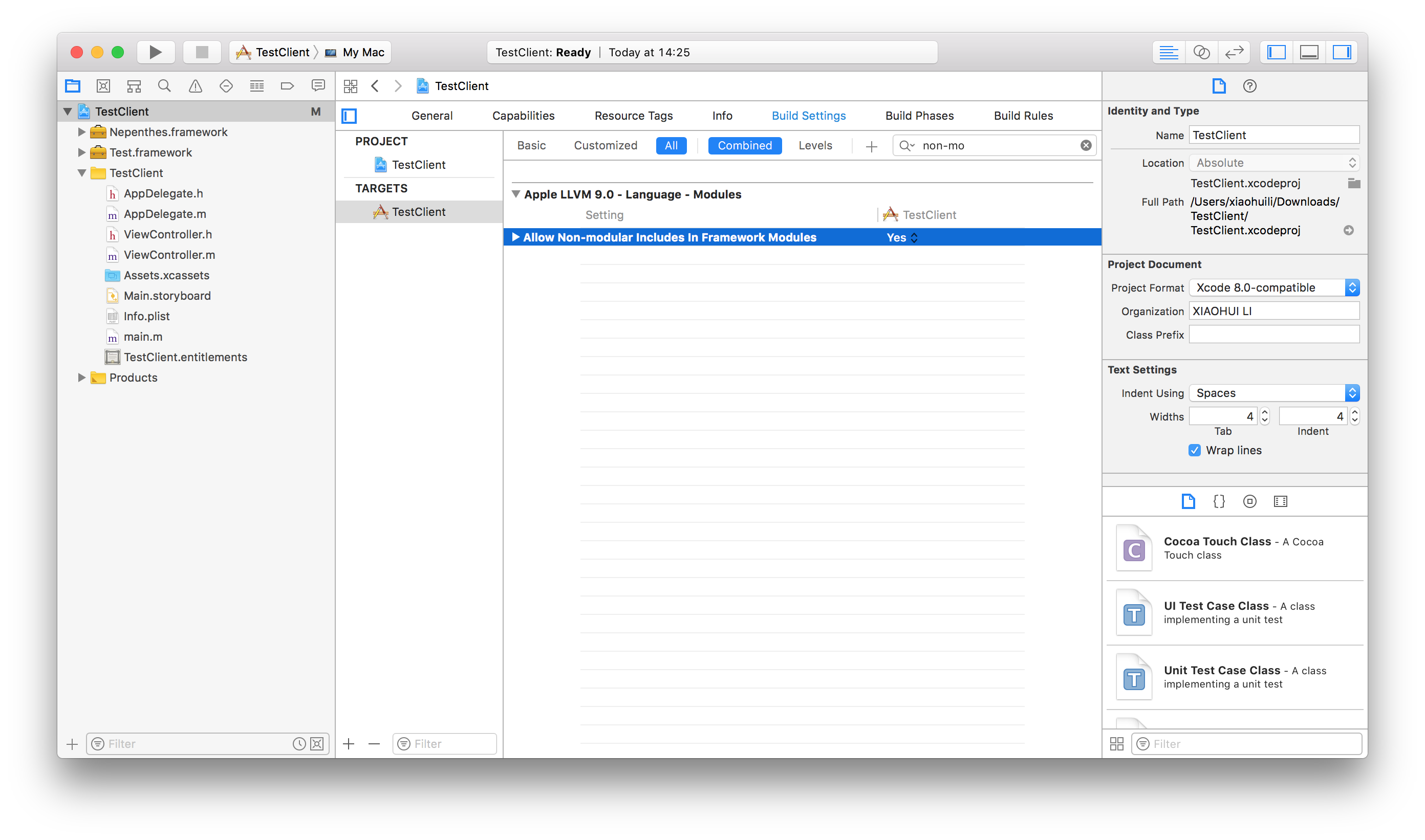Choose the My Mac run destination
This screenshot has width=1425, height=840.
pos(355,52)
